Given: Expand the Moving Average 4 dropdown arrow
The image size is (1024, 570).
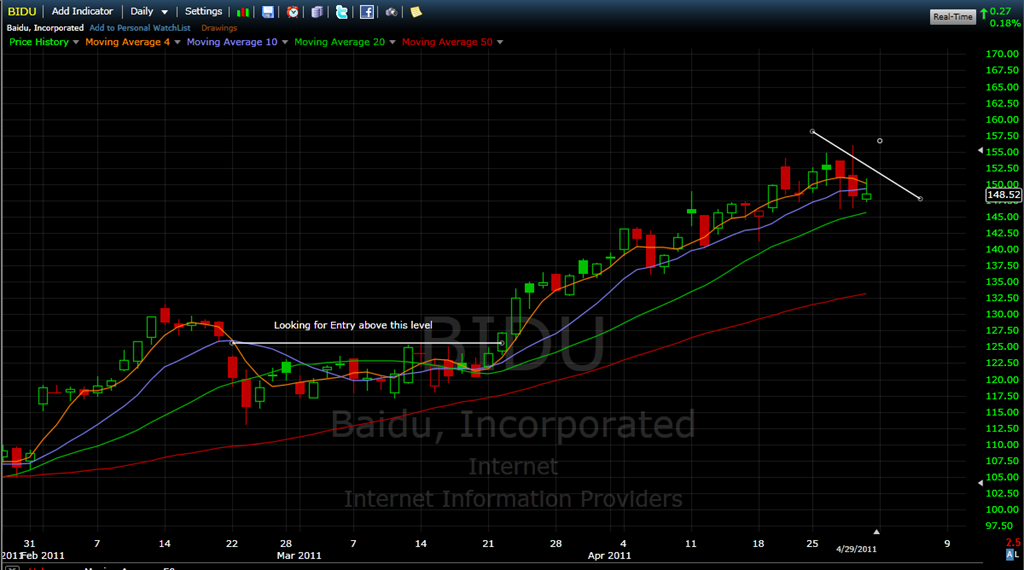Looking at the screenshot, I should (177, 42).
